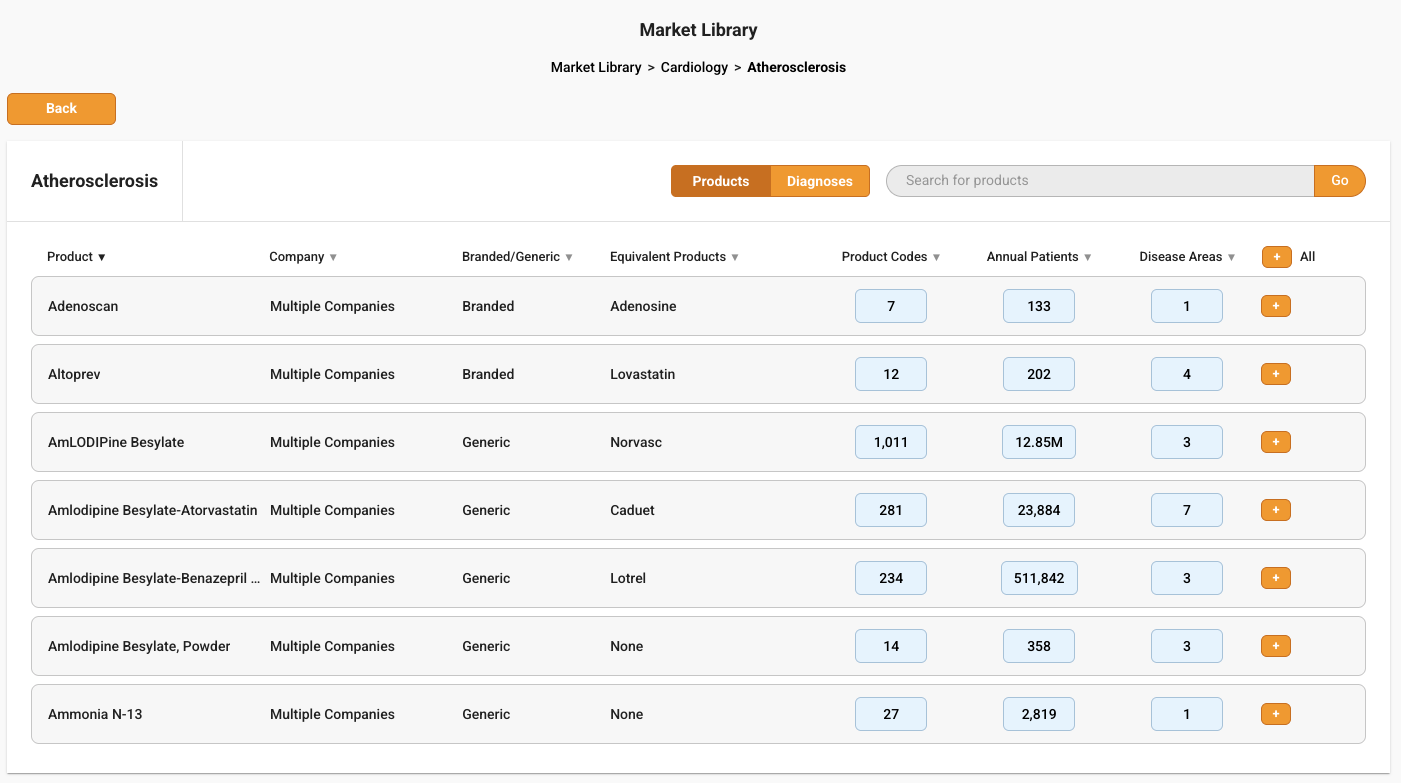This screenshot has height=783, width=1401.
Task: Focus the Search for products field
Action: (1100, 181)
